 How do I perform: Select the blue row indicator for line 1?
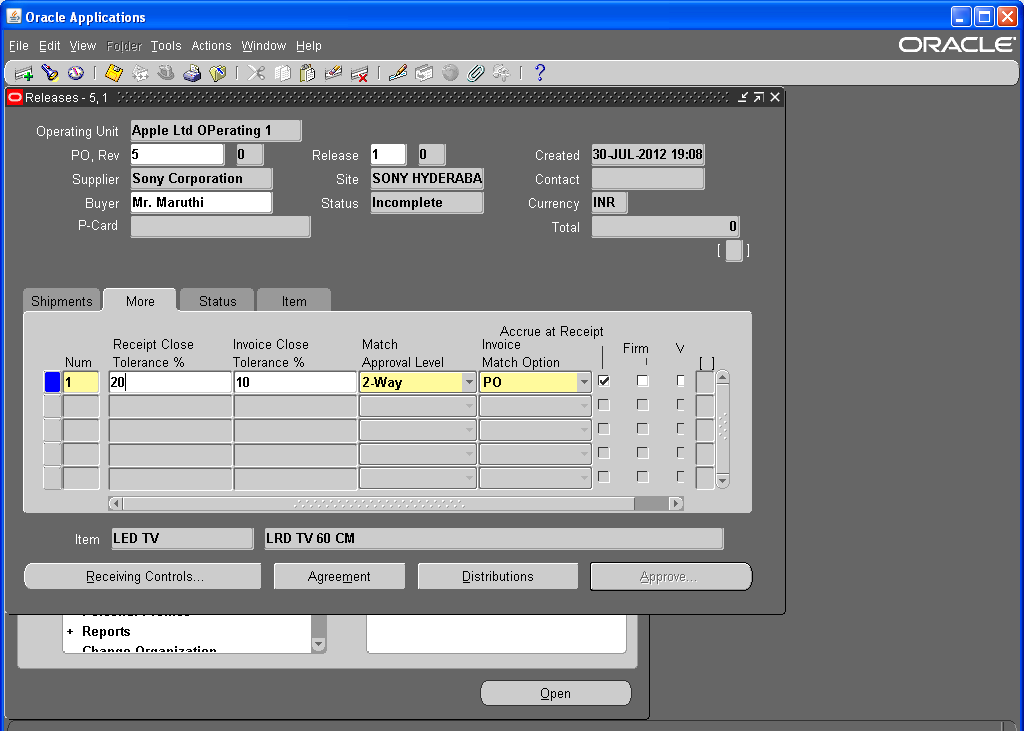coord(52,382)
